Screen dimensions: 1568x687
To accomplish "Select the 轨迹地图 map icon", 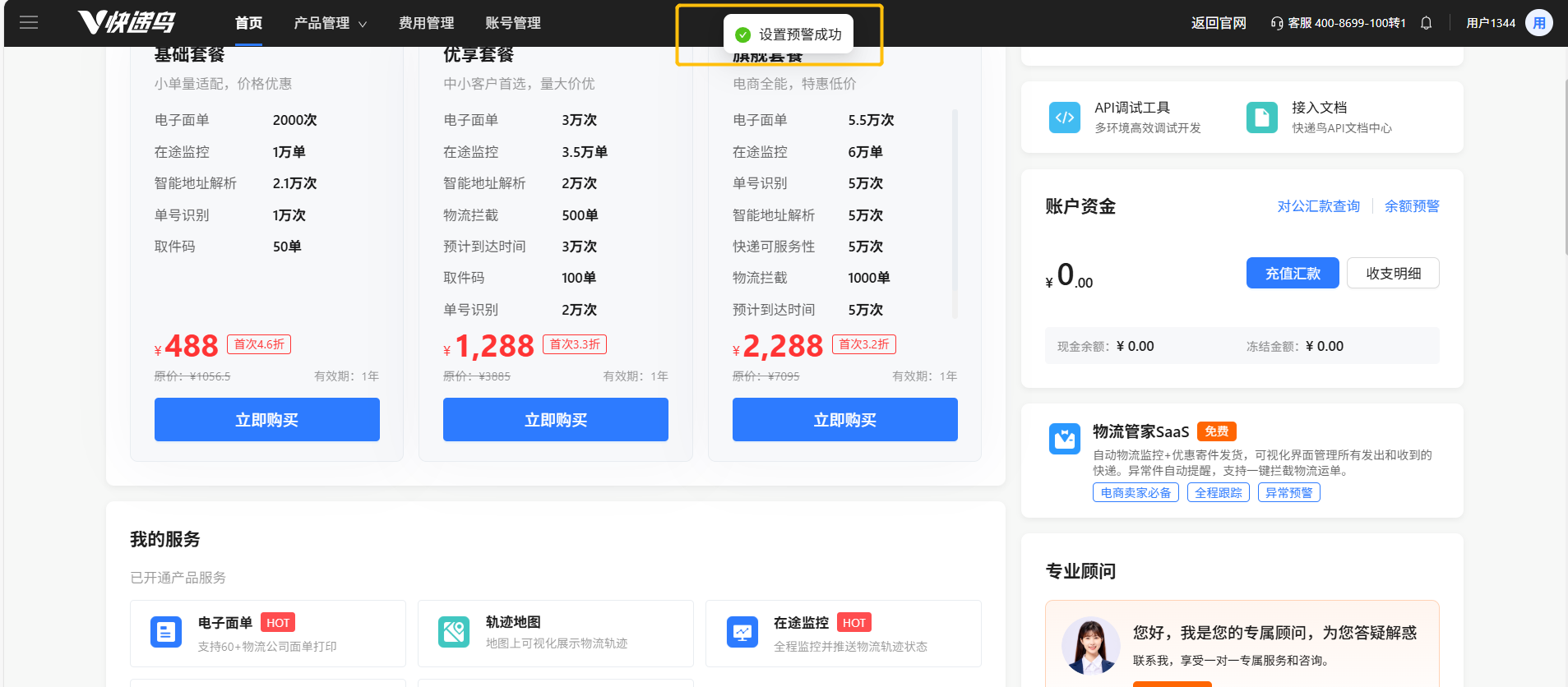I will pos(454,632).
